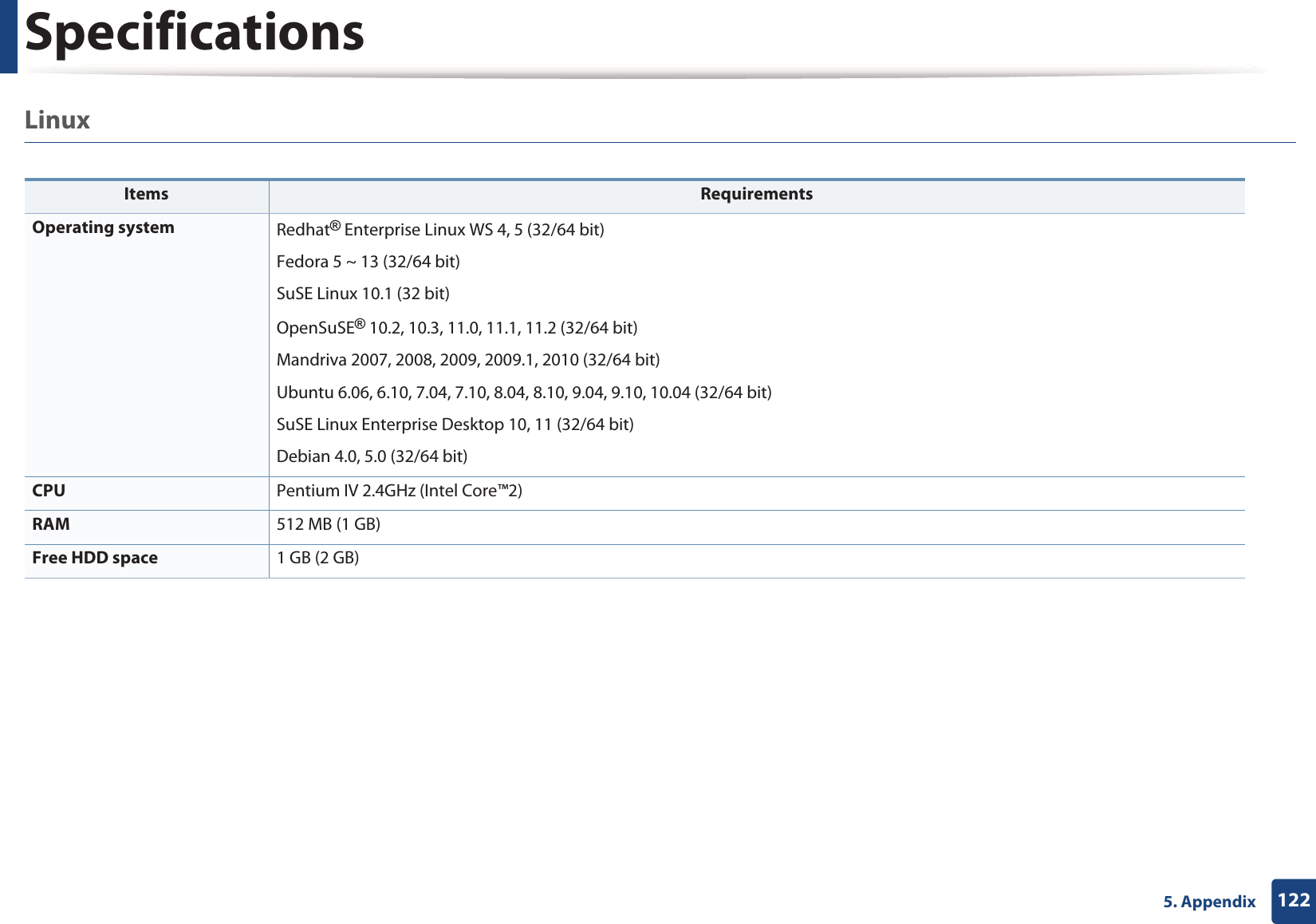
Task: Select the Operating system row label
Action: [102, 227]
